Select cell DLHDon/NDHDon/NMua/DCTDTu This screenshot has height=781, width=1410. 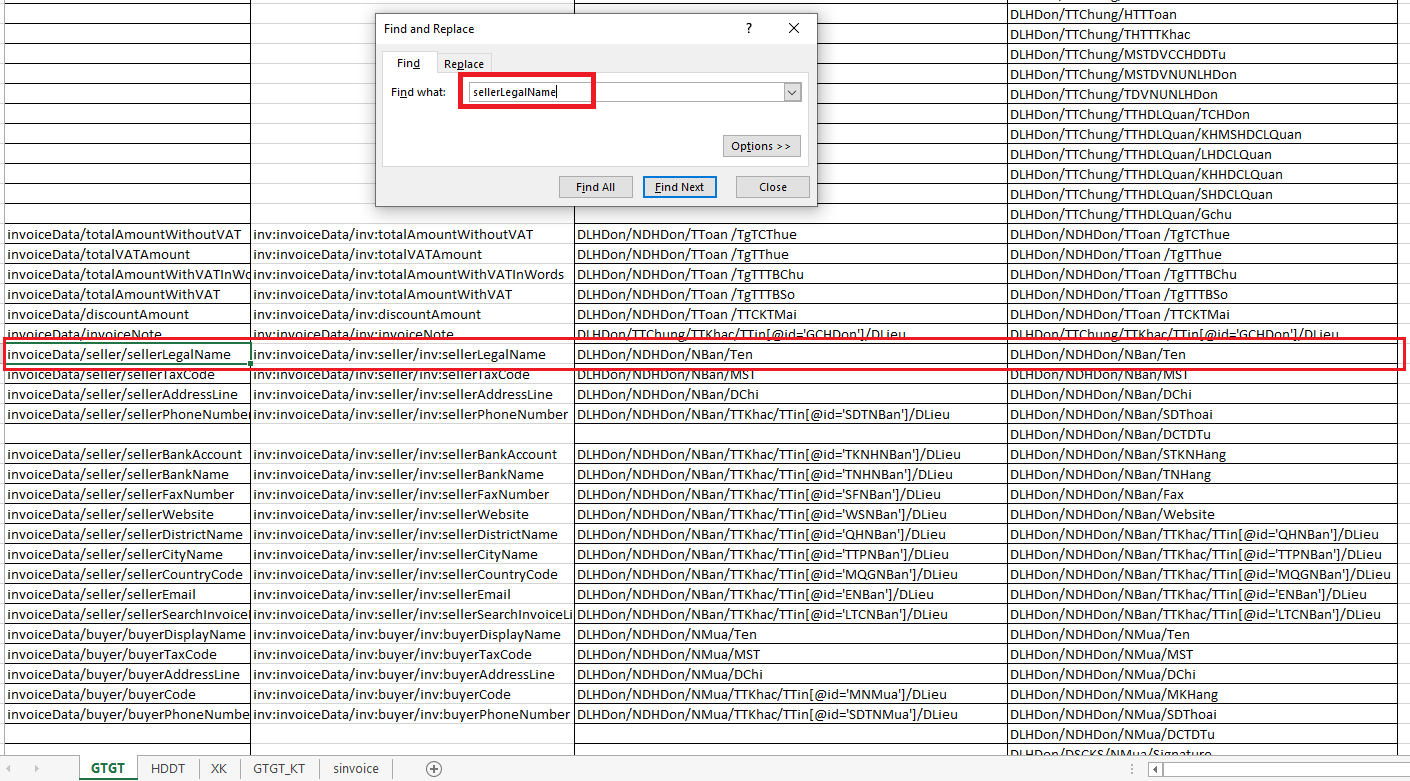click(1203, 734)
